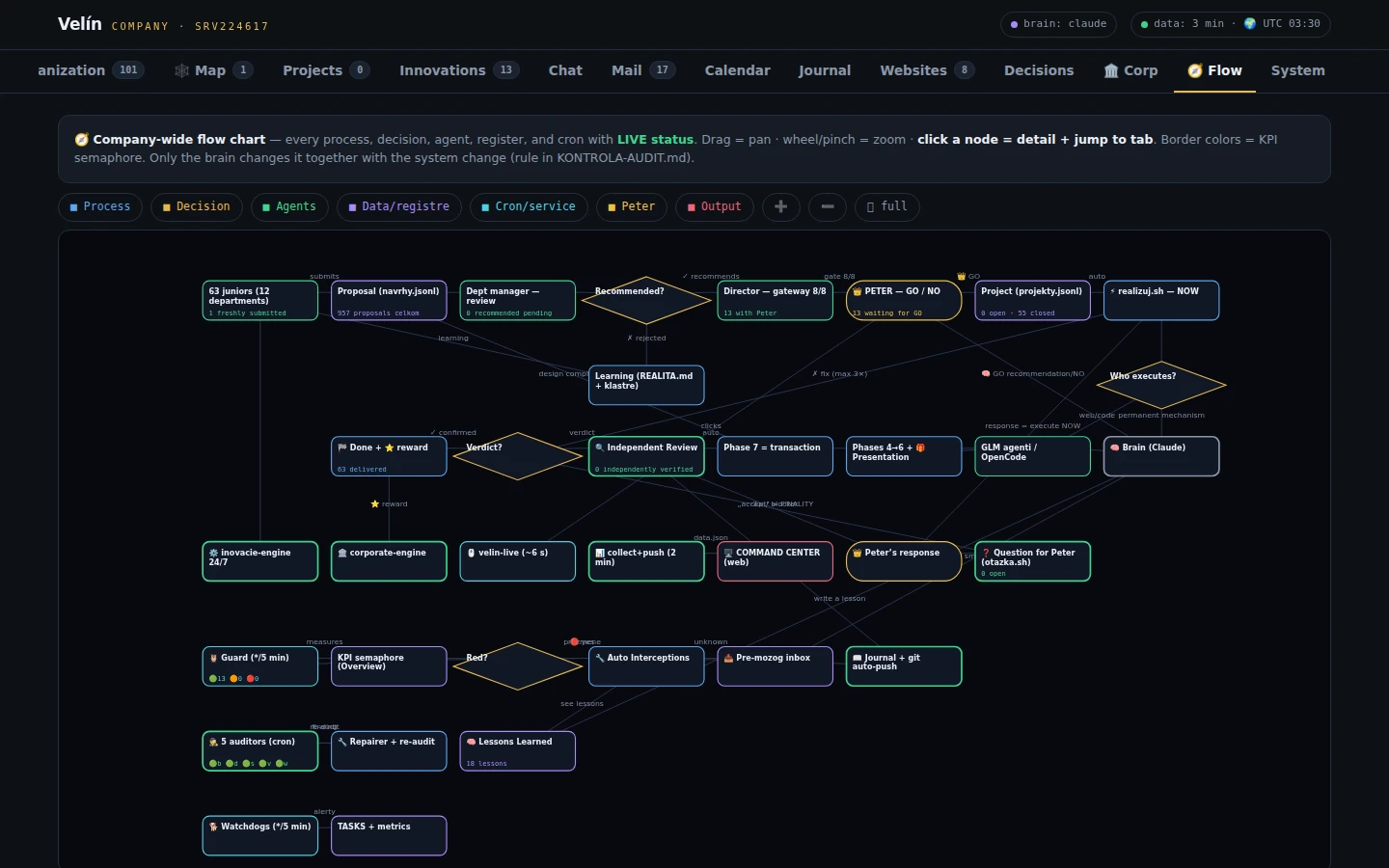This screenshot has height=868, width=1389.
Task: Open the collect+push node
Action: pos(646,561)
